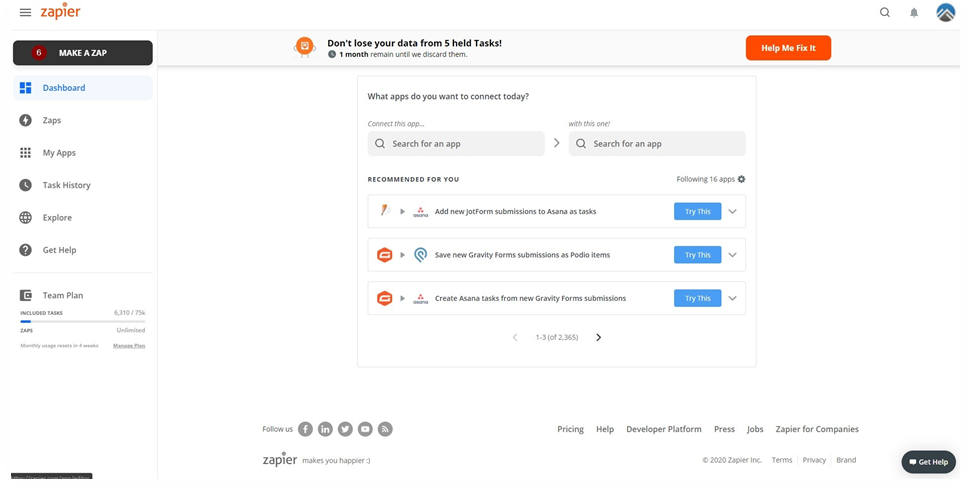The image size is (969, 488).
Task: Click the Get Help question mark icon
Action: pos(25,250)
